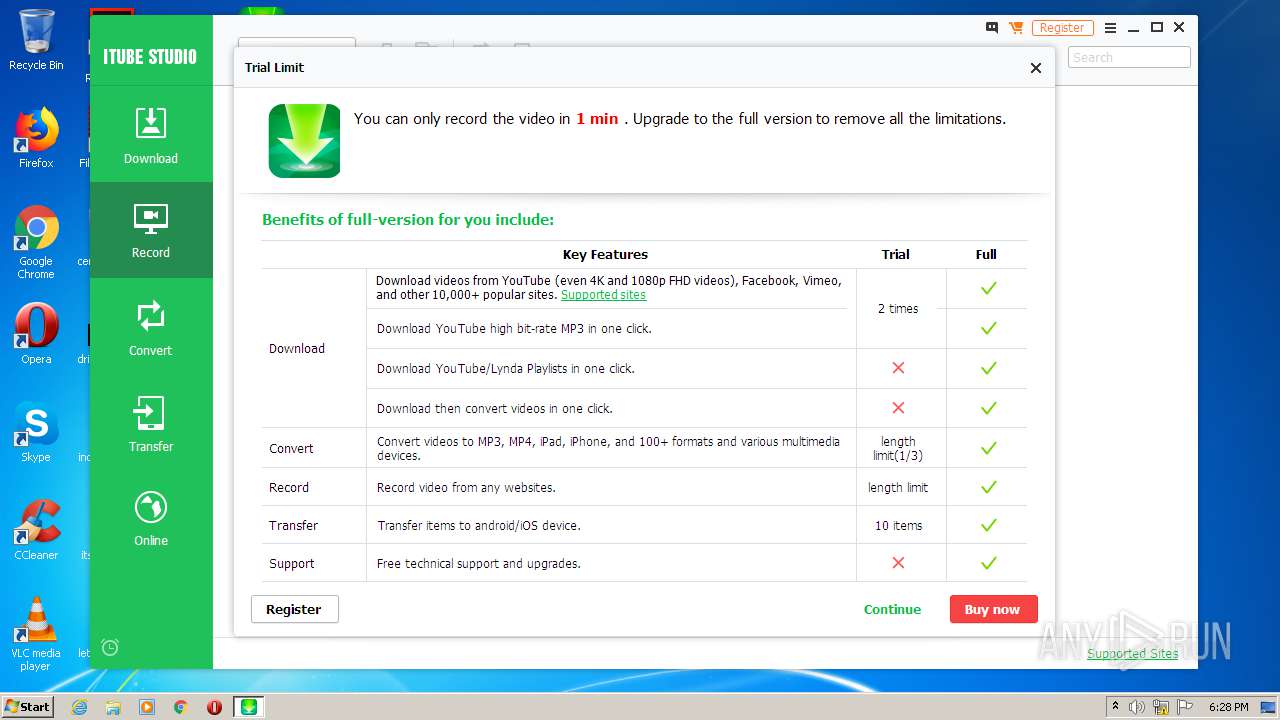Screen dimensions: 1280x720
Task: Close the Trial Limit dialog
Action: tap(1036, 68)
